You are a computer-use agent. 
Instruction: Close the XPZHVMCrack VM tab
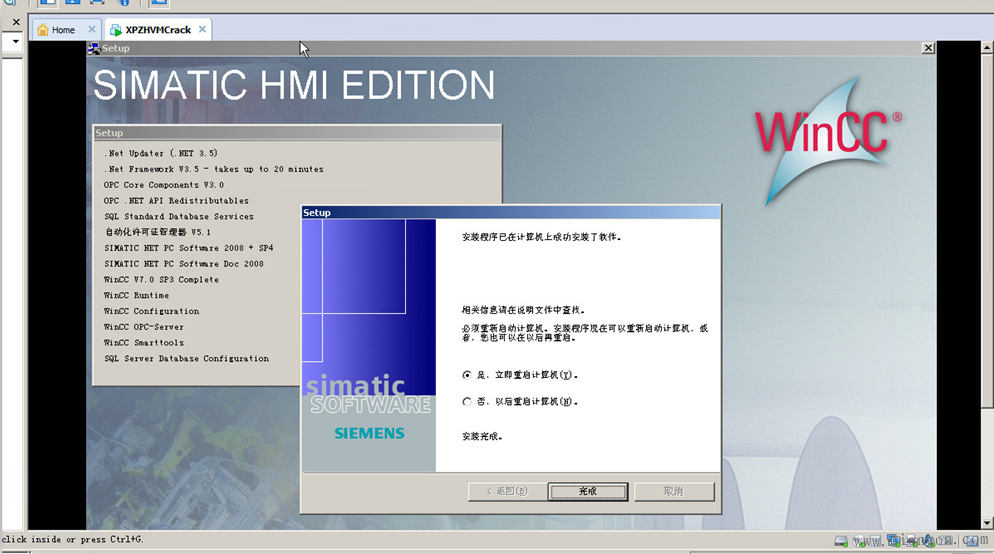pyautogui.click(x=202, y=30)
